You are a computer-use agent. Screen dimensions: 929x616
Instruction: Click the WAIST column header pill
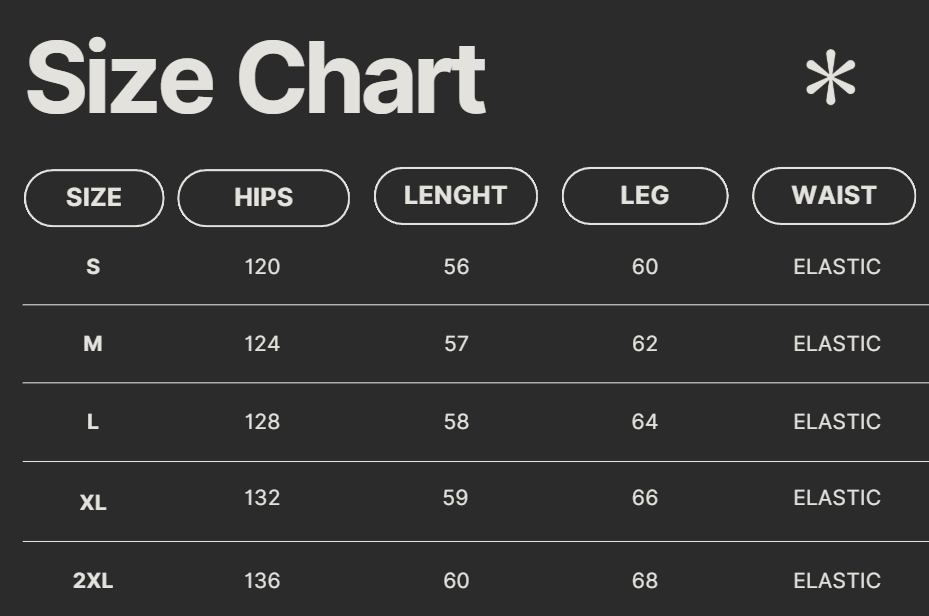[x=834, y=196]
